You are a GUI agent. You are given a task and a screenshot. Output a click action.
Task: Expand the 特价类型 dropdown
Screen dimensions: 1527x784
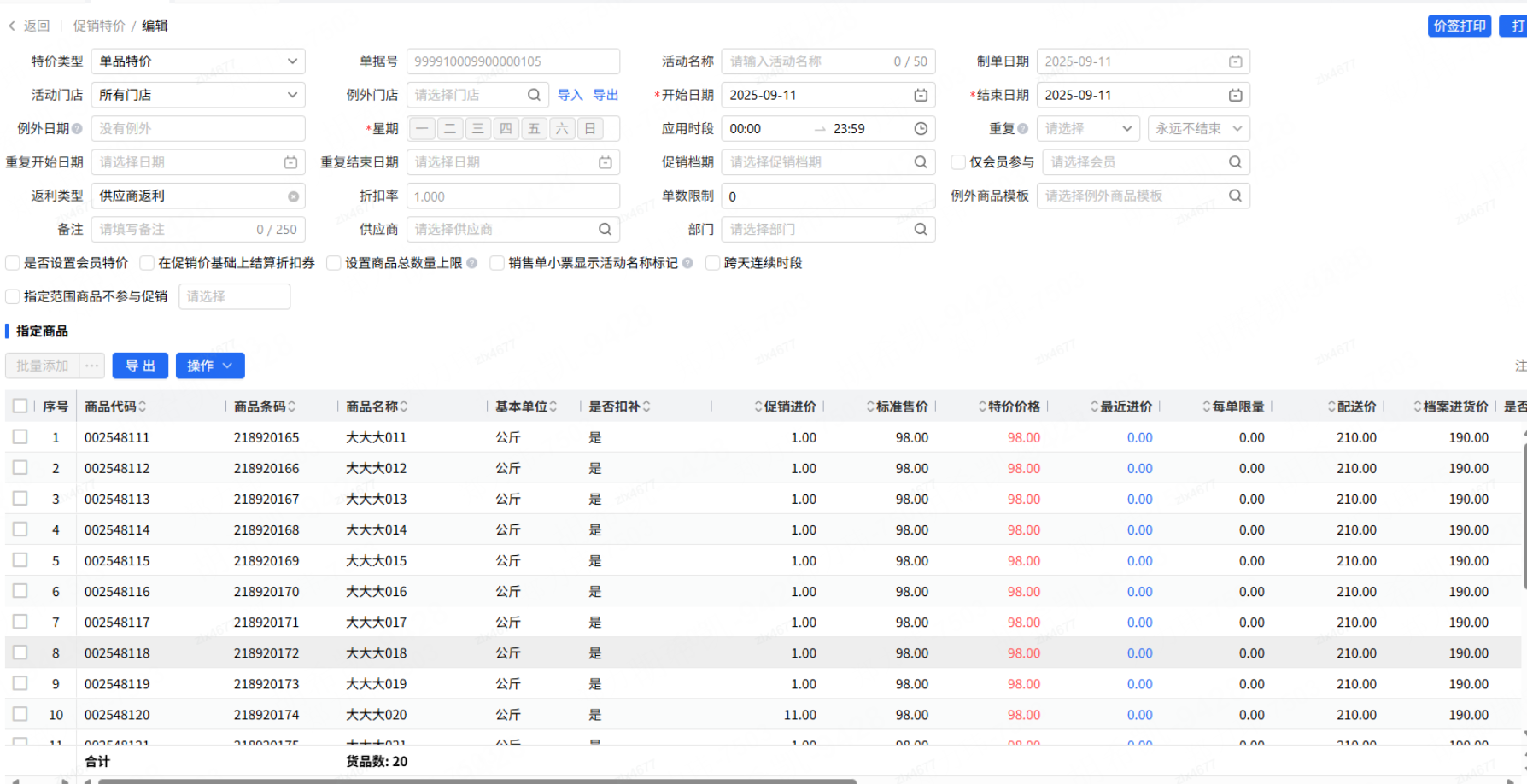pyautogui.click(x=292, y=61)
